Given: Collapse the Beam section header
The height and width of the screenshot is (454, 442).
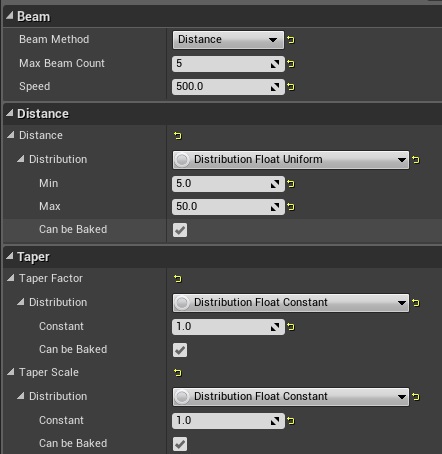Looking at the screenshot, I should click(x=9, y=15).
